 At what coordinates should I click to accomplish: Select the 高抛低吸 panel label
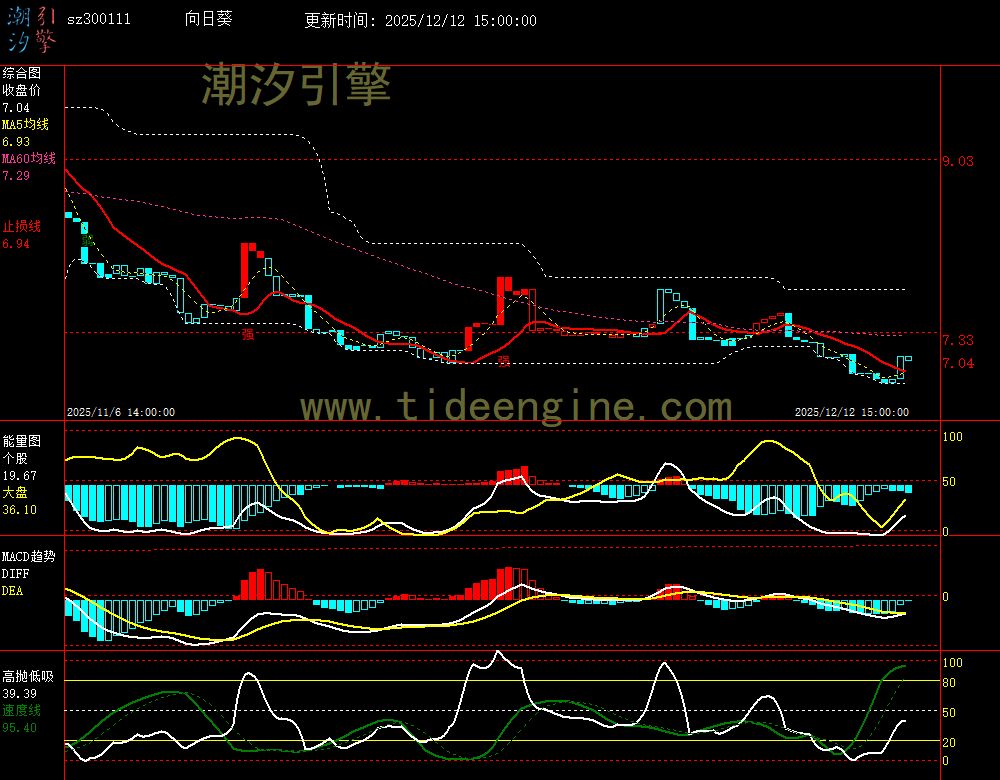(28, 676)
